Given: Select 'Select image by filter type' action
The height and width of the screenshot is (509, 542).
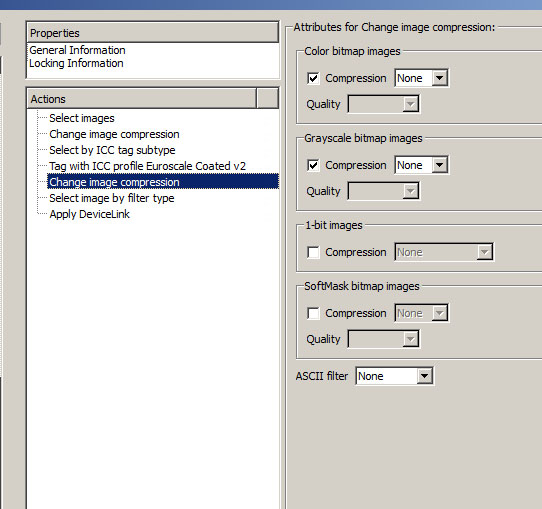Looking at the screenshot, I should pos(112,198).
